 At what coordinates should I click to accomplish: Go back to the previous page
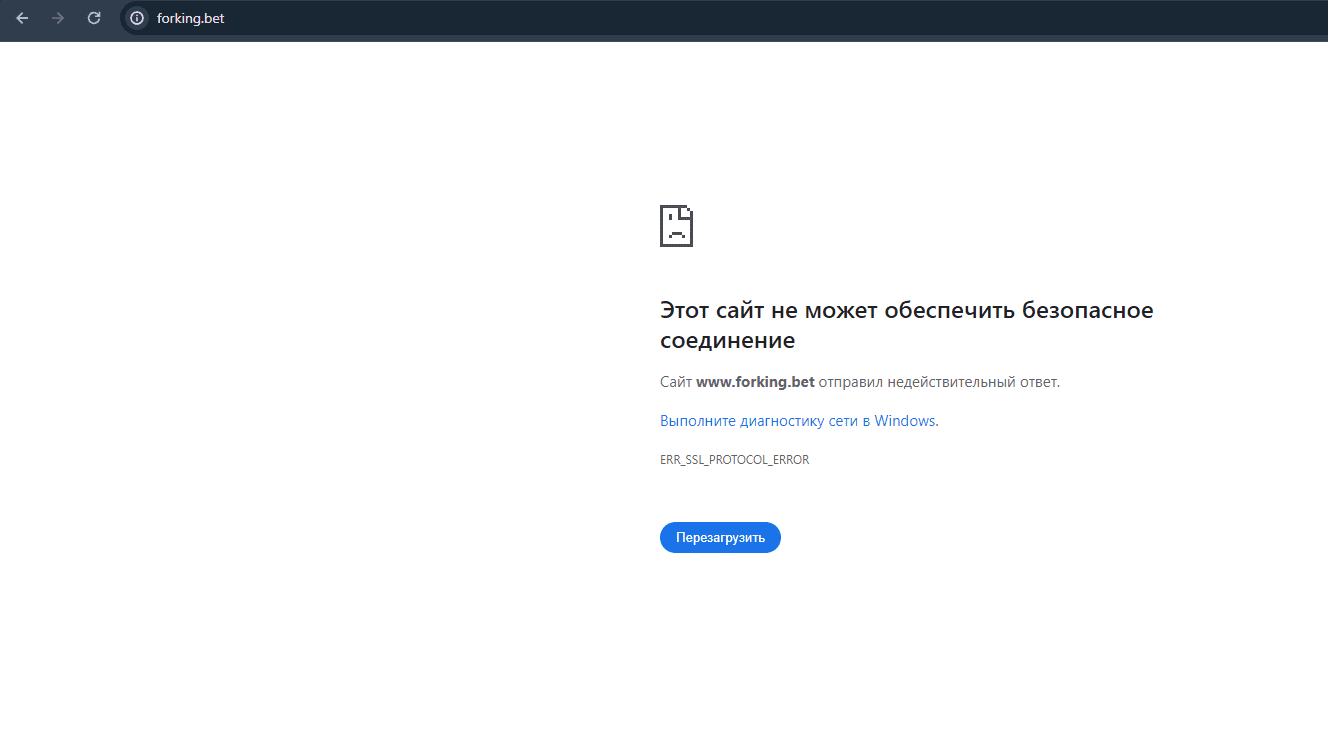click(x=22, y=18)
